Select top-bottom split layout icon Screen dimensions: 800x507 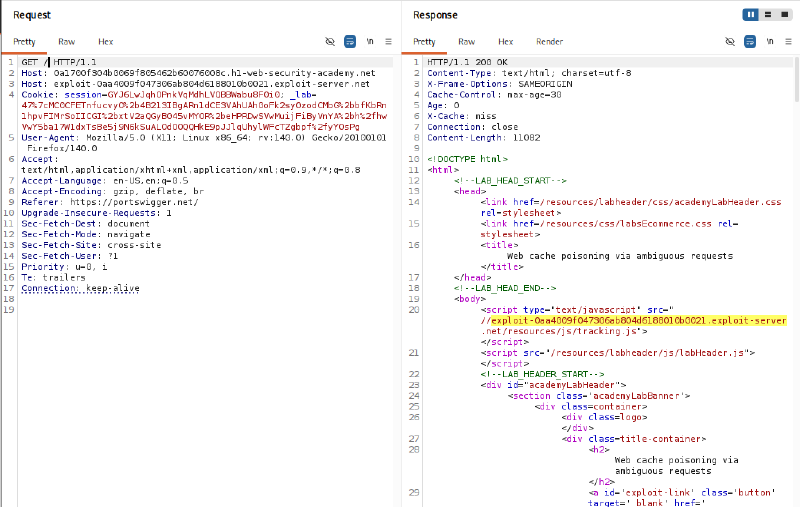(x=768, y=15)
